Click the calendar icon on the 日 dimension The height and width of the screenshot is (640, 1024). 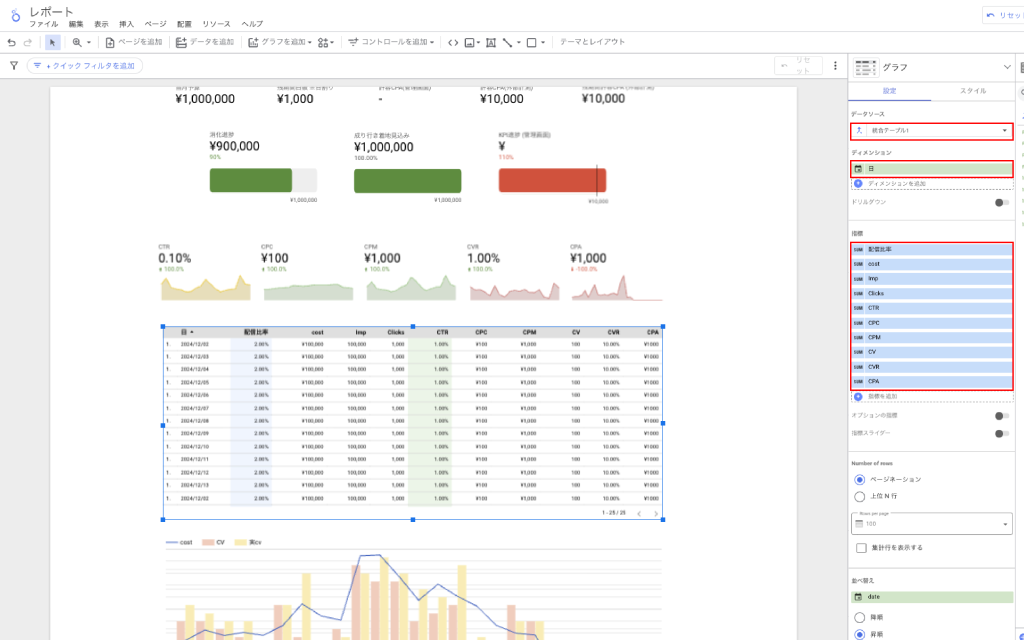[x=858, y=168]
